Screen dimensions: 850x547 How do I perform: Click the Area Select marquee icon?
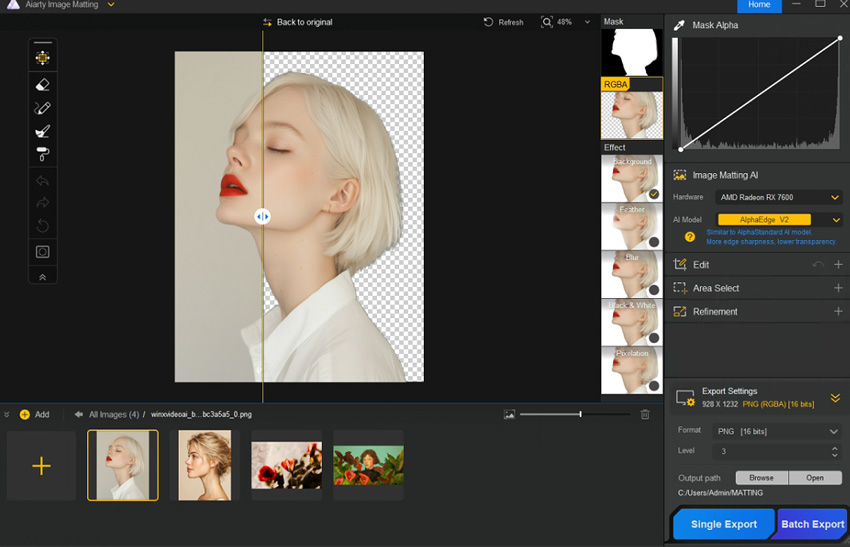(x=680, y=288)
